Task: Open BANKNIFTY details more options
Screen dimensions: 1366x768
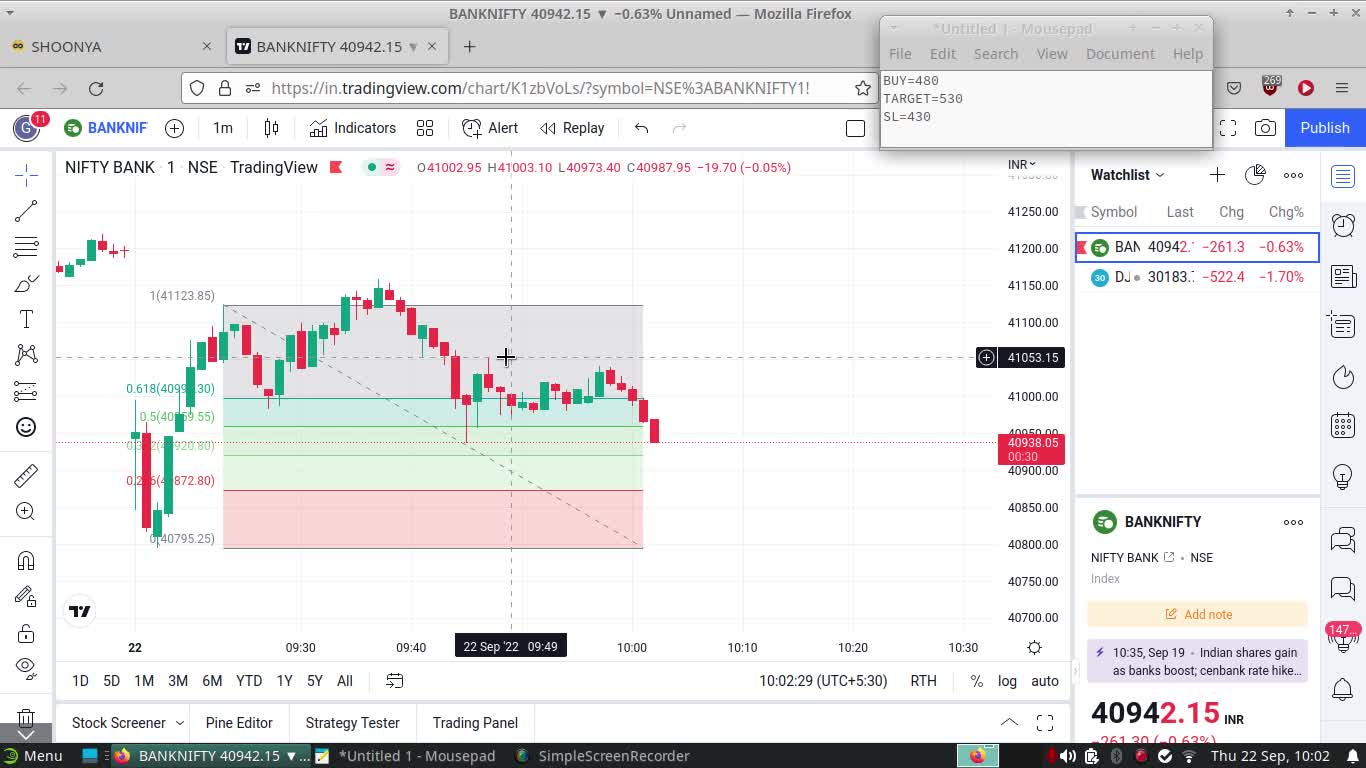Action: click(x=1293, y=522)
